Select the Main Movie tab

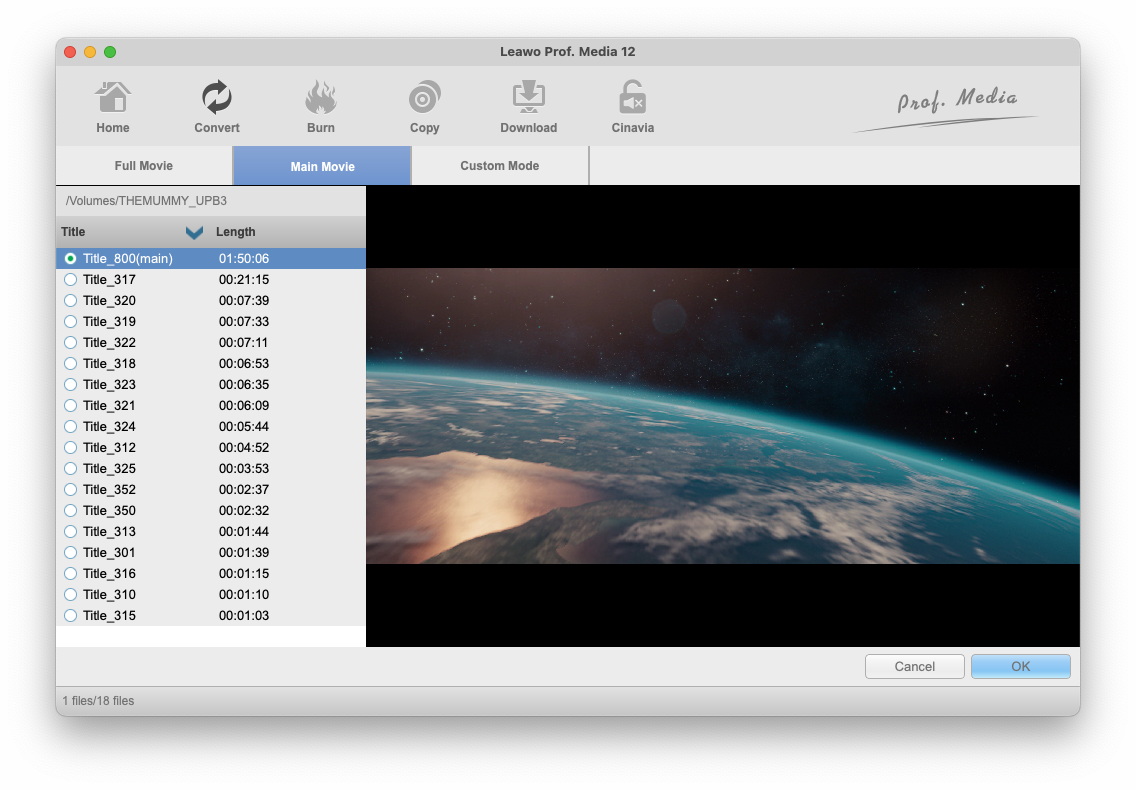point(322,166)
